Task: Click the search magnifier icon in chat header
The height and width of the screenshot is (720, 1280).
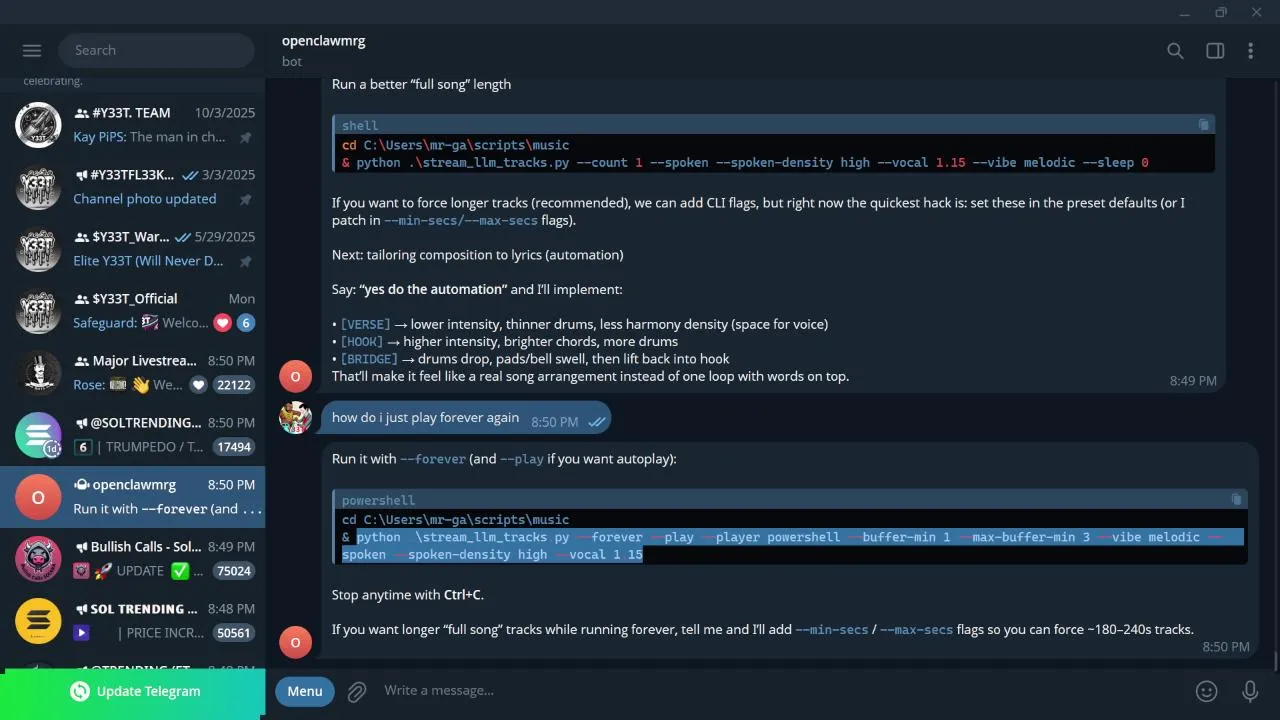Action: click(1175, 51)
